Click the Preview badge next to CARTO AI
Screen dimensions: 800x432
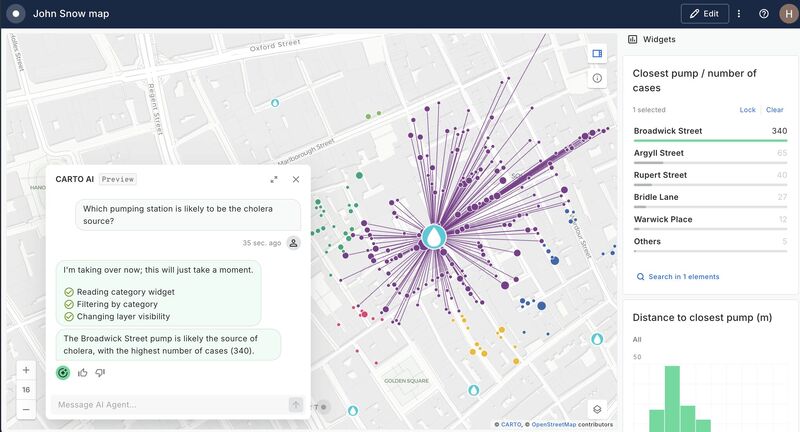tap(118, 180)
